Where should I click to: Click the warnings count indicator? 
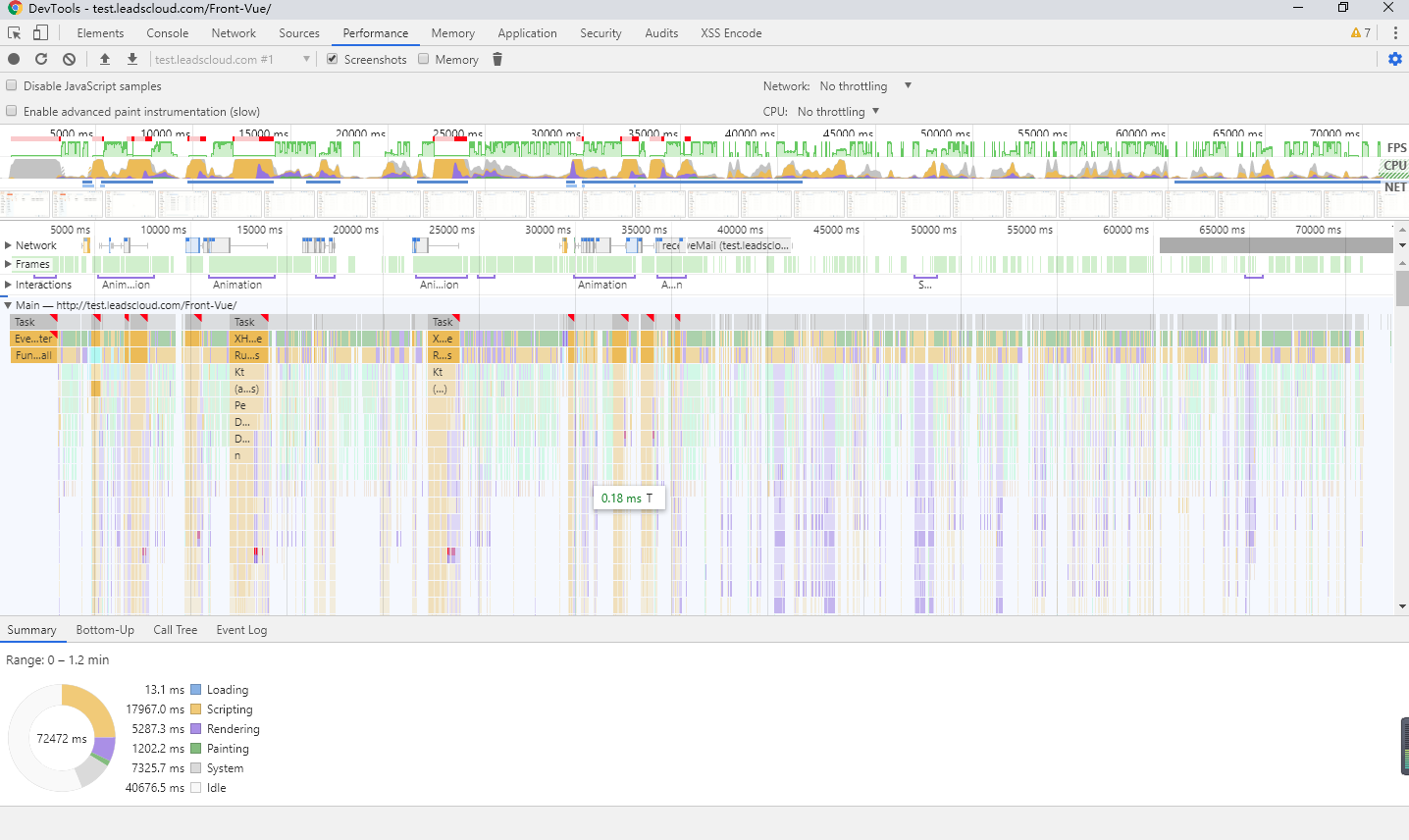[1361, 32]
